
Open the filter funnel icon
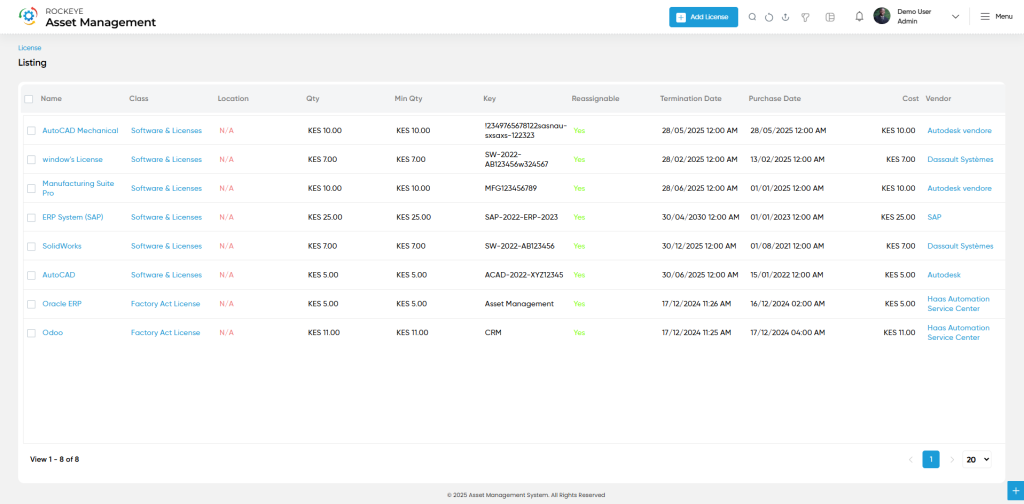pyautogui.click(x=805, y=17)
